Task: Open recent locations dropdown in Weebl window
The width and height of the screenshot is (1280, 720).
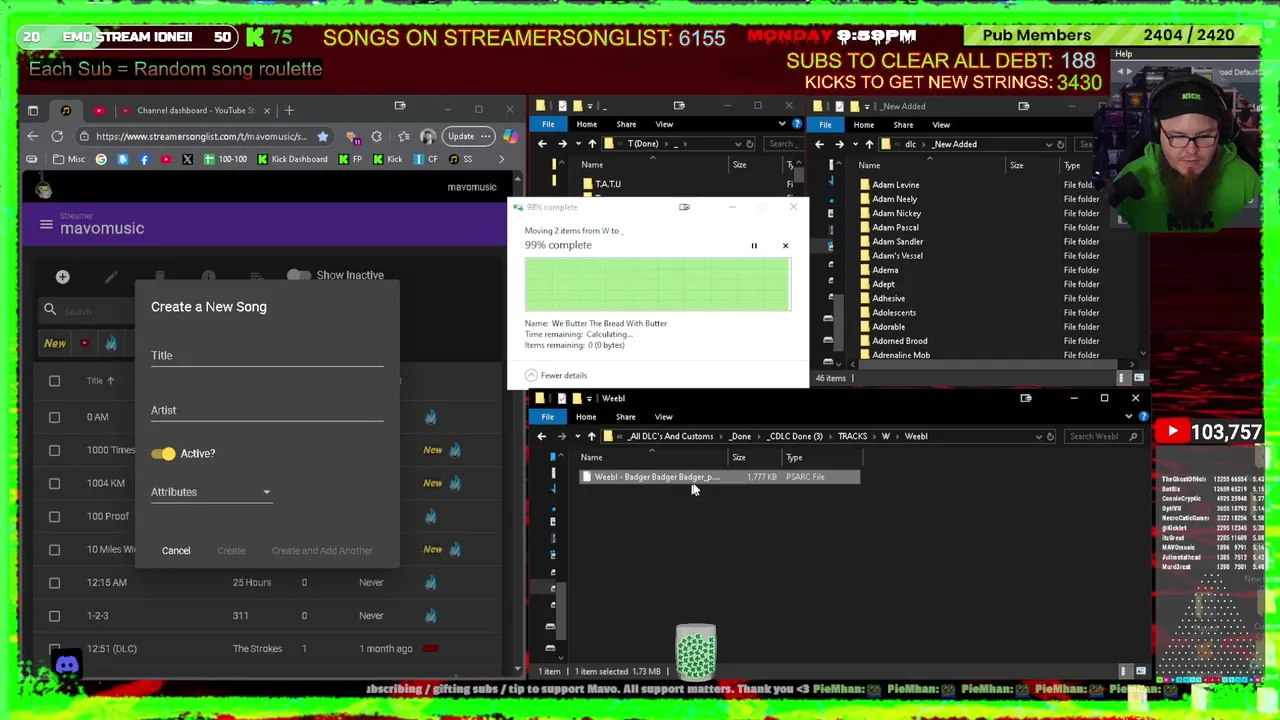Action: [577, 436]
